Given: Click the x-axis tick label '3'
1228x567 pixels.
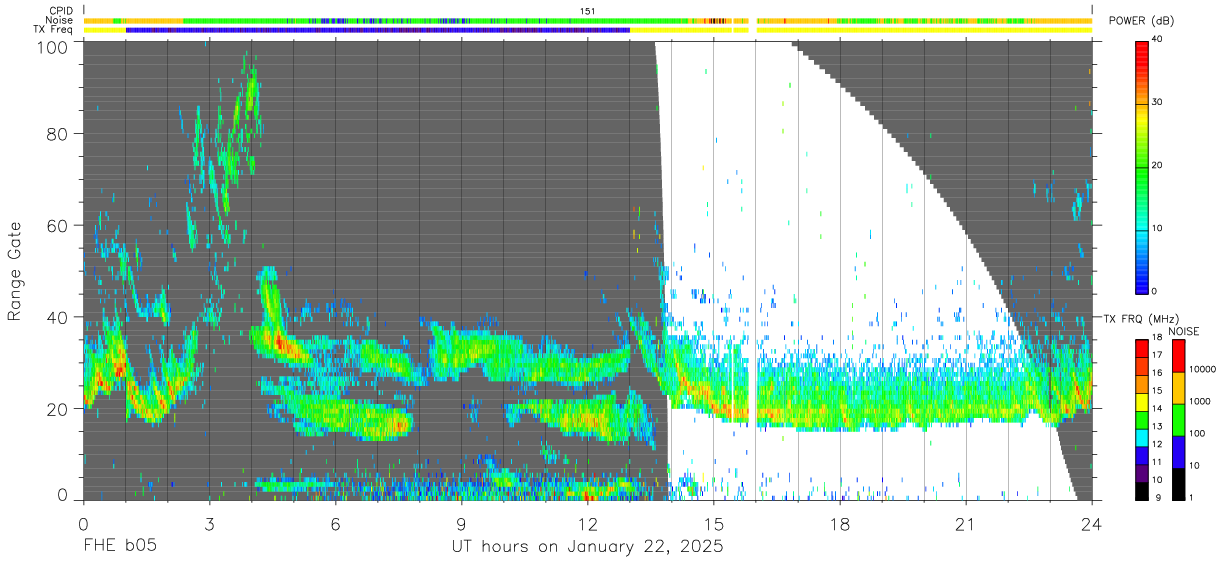Looking at the screenshot, I should (x=209, y=523).
